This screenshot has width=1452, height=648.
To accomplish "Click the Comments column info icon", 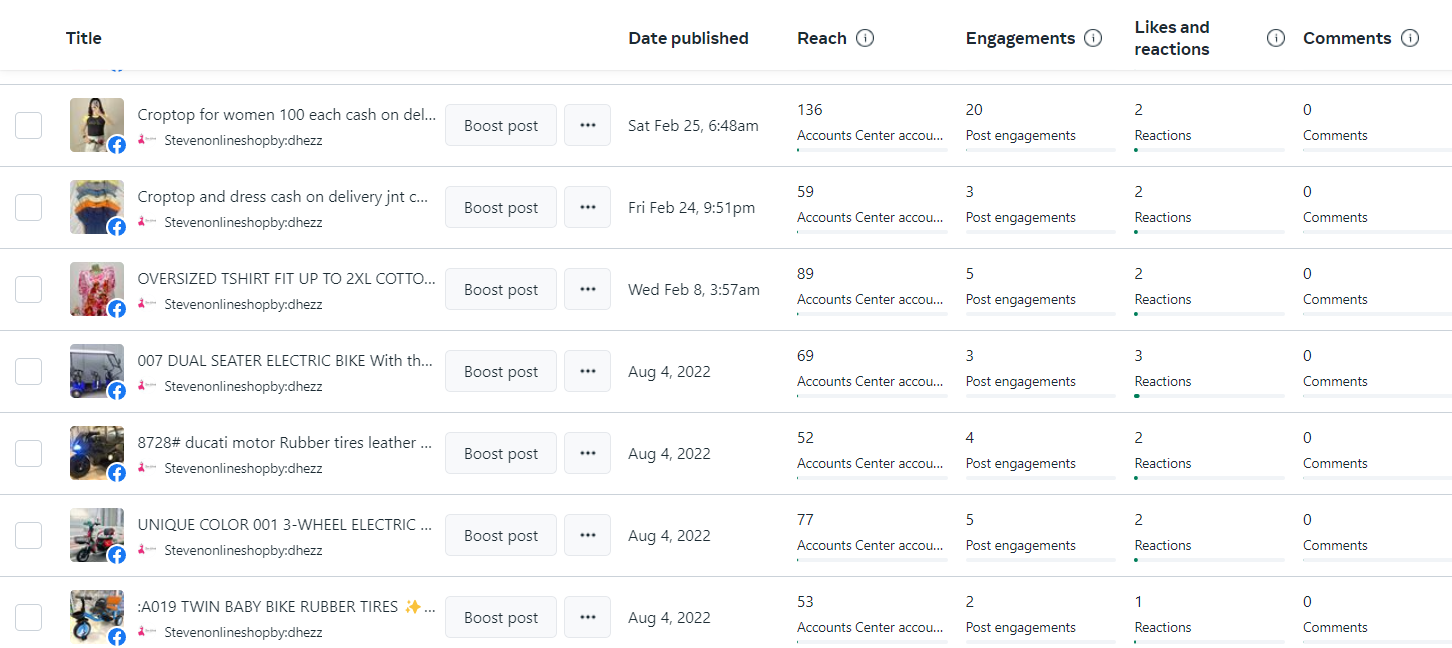I will coord(1410,38).
